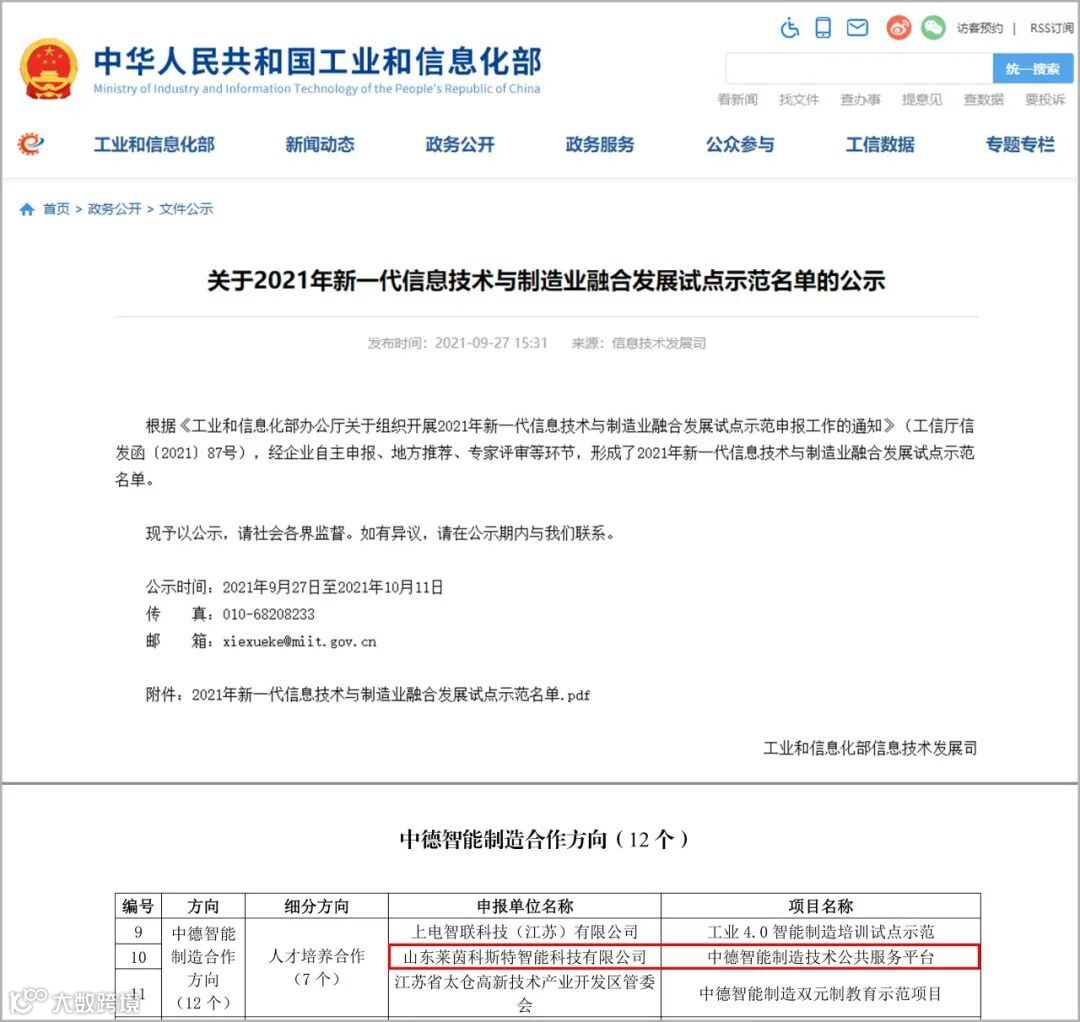The width and height of the screenshot is (1080, 1022).
Task: Open 专题专栏 navigation menu
Action: pyautogui.click(x=1020, y=145)
